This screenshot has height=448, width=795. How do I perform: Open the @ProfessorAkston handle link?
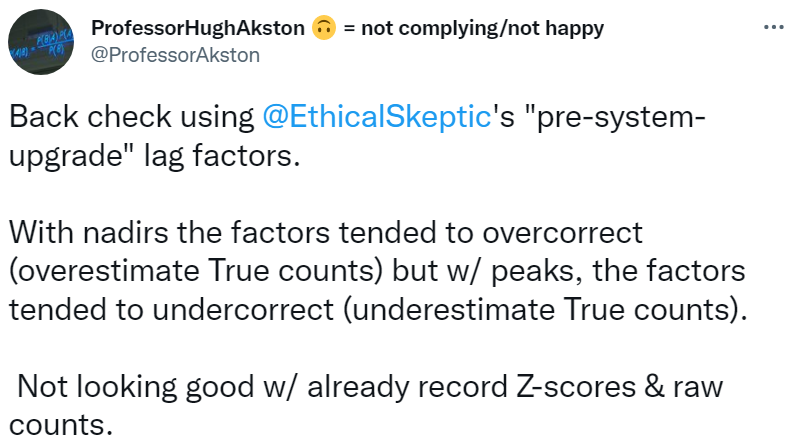tap(176, 54)
